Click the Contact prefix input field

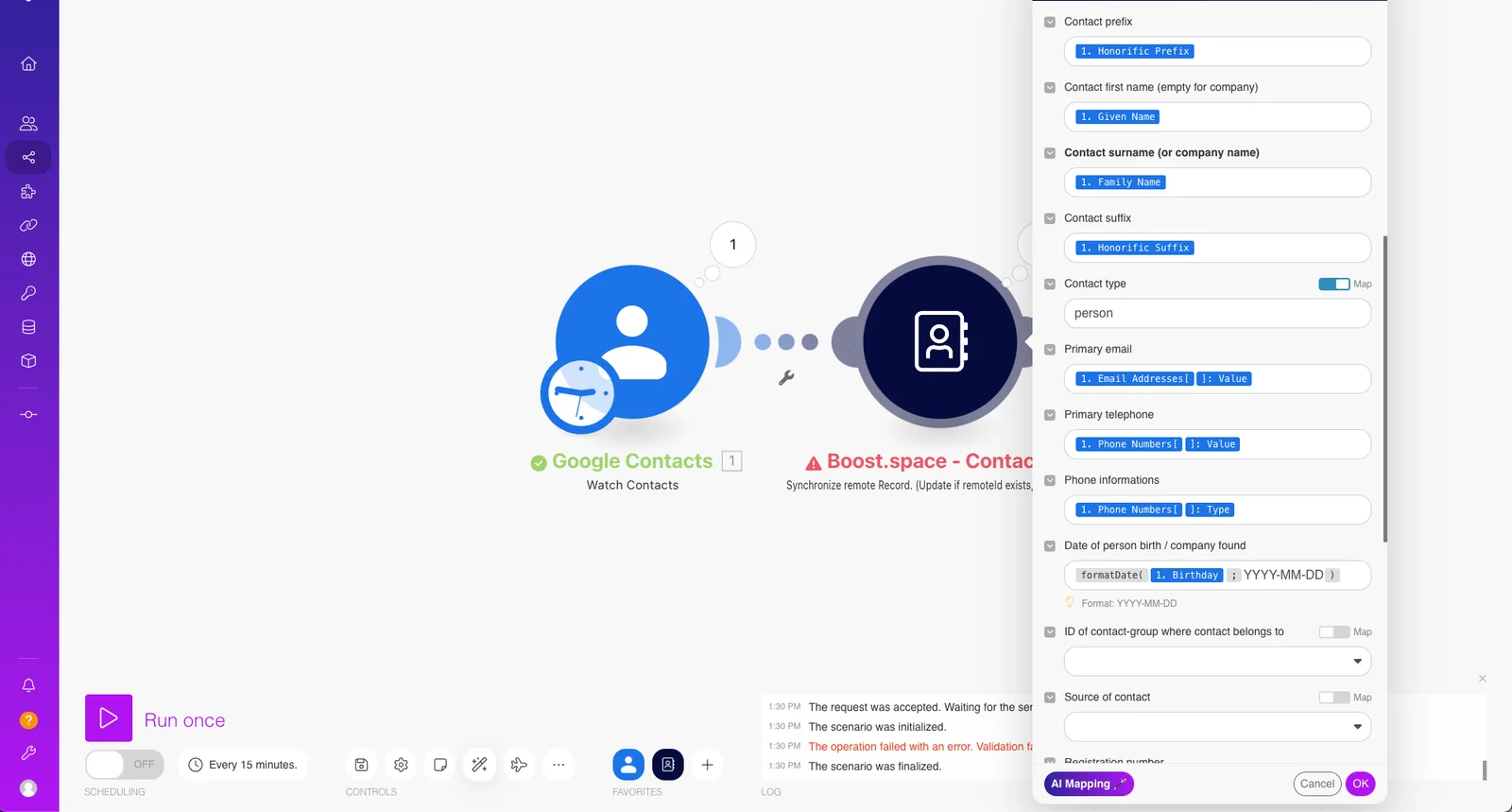click(1217, 51)
